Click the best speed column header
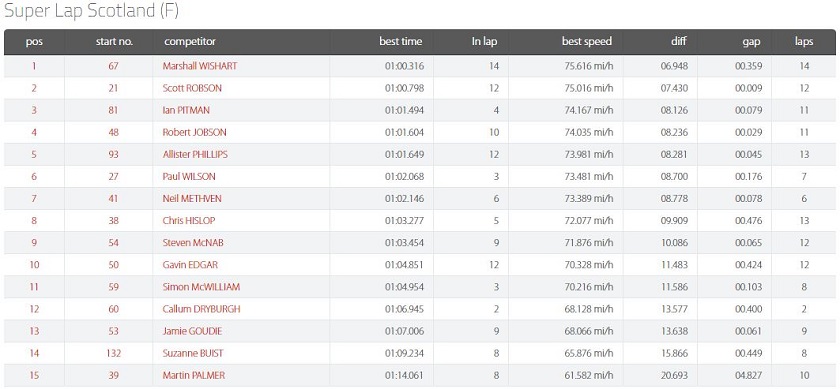The width and height of the screenshot is (840, 389). (x=587, y=41)
